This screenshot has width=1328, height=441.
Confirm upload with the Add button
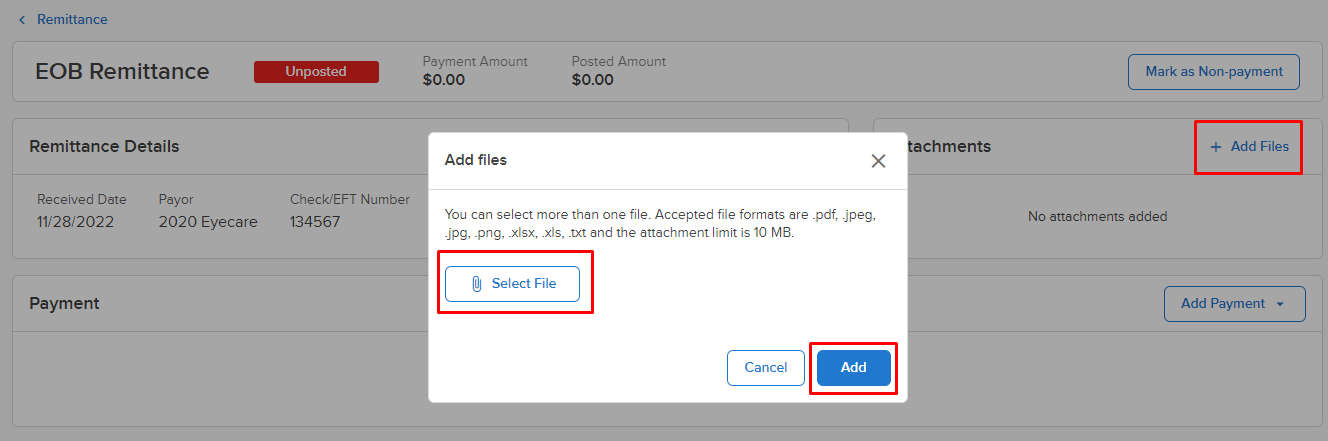click(854, 367)
